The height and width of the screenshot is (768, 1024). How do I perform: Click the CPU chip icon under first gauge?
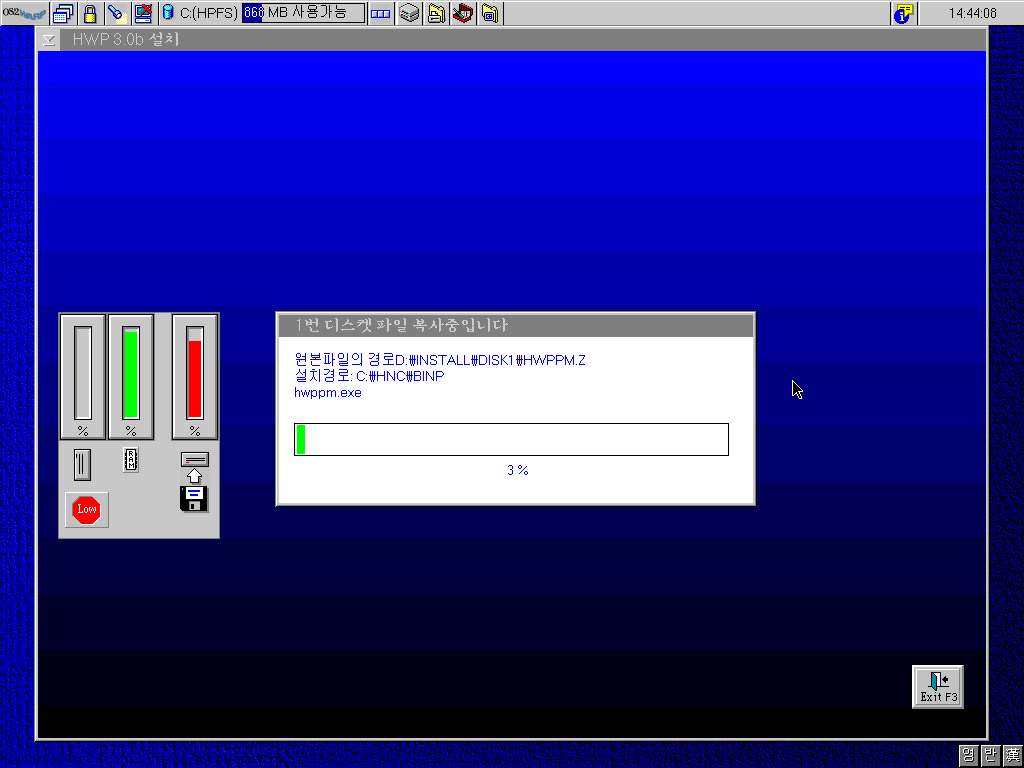pos(82,464)
